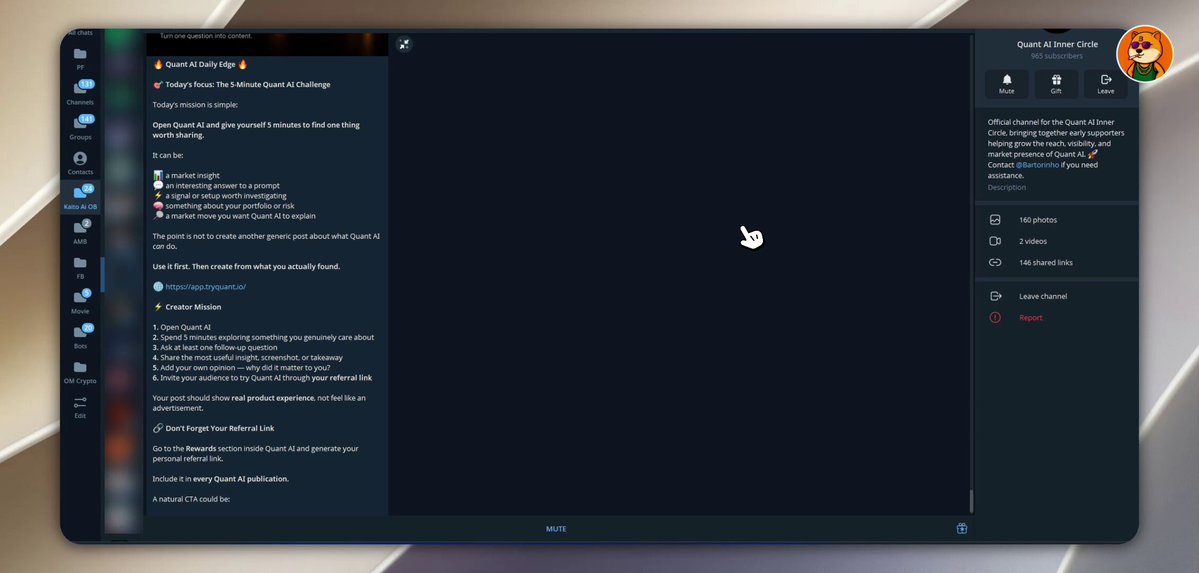1199x573 pixels.
Task: Open the Bots folder with 20 badge
Action: (80, 337)
